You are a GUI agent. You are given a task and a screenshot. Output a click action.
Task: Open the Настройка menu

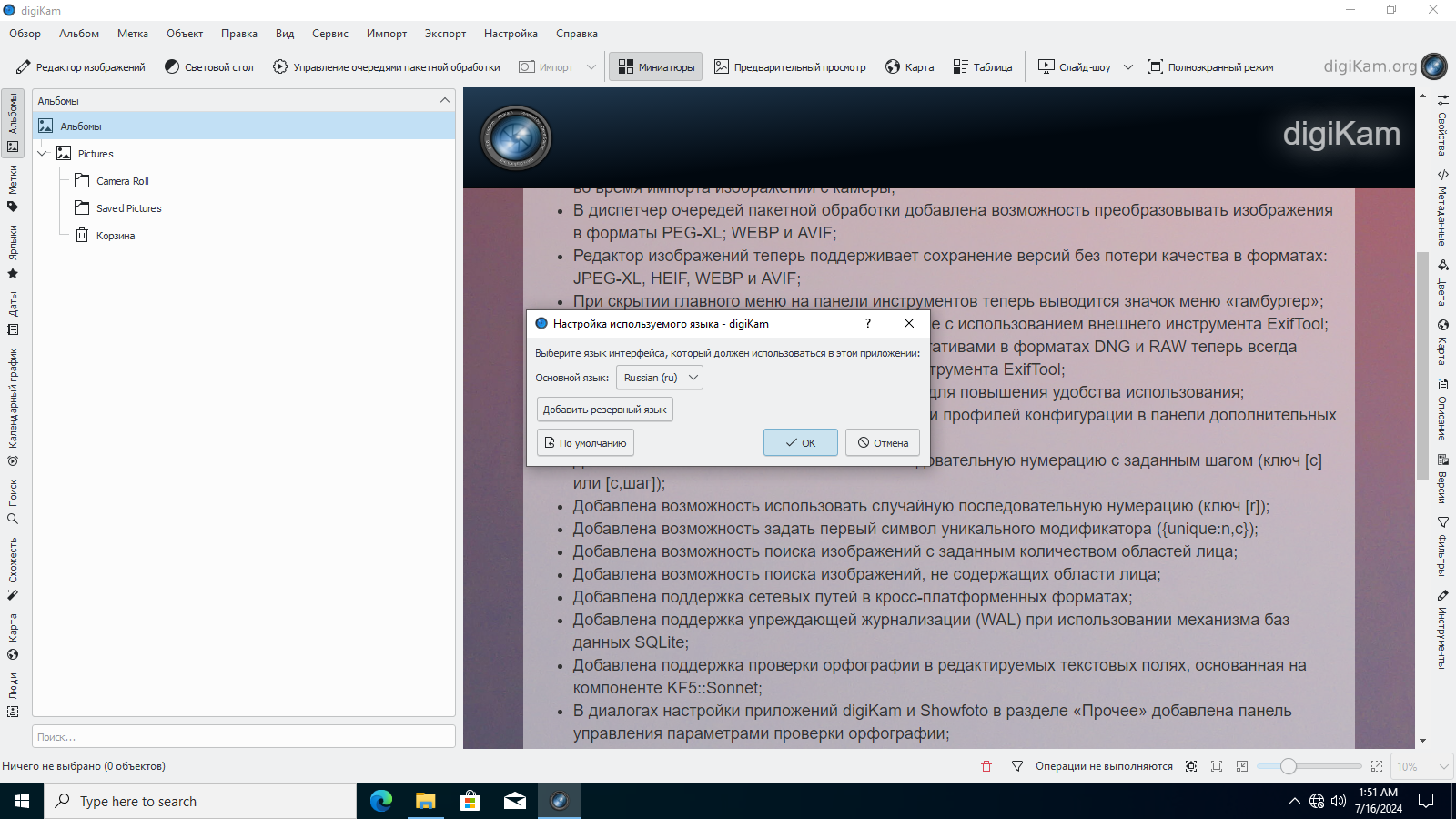click(511, 34)
